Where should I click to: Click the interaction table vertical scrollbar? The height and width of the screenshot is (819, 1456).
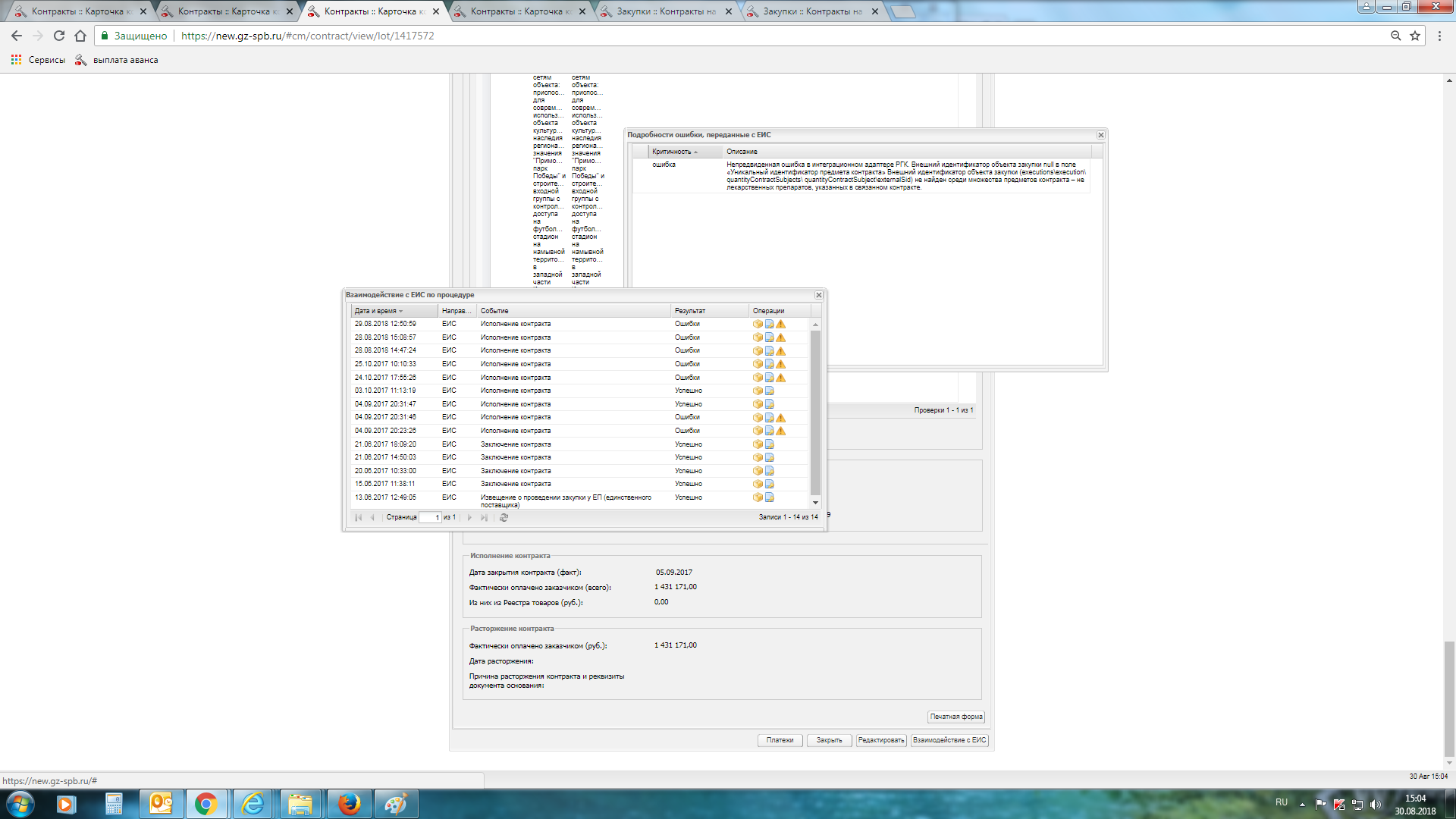point(815,413)
